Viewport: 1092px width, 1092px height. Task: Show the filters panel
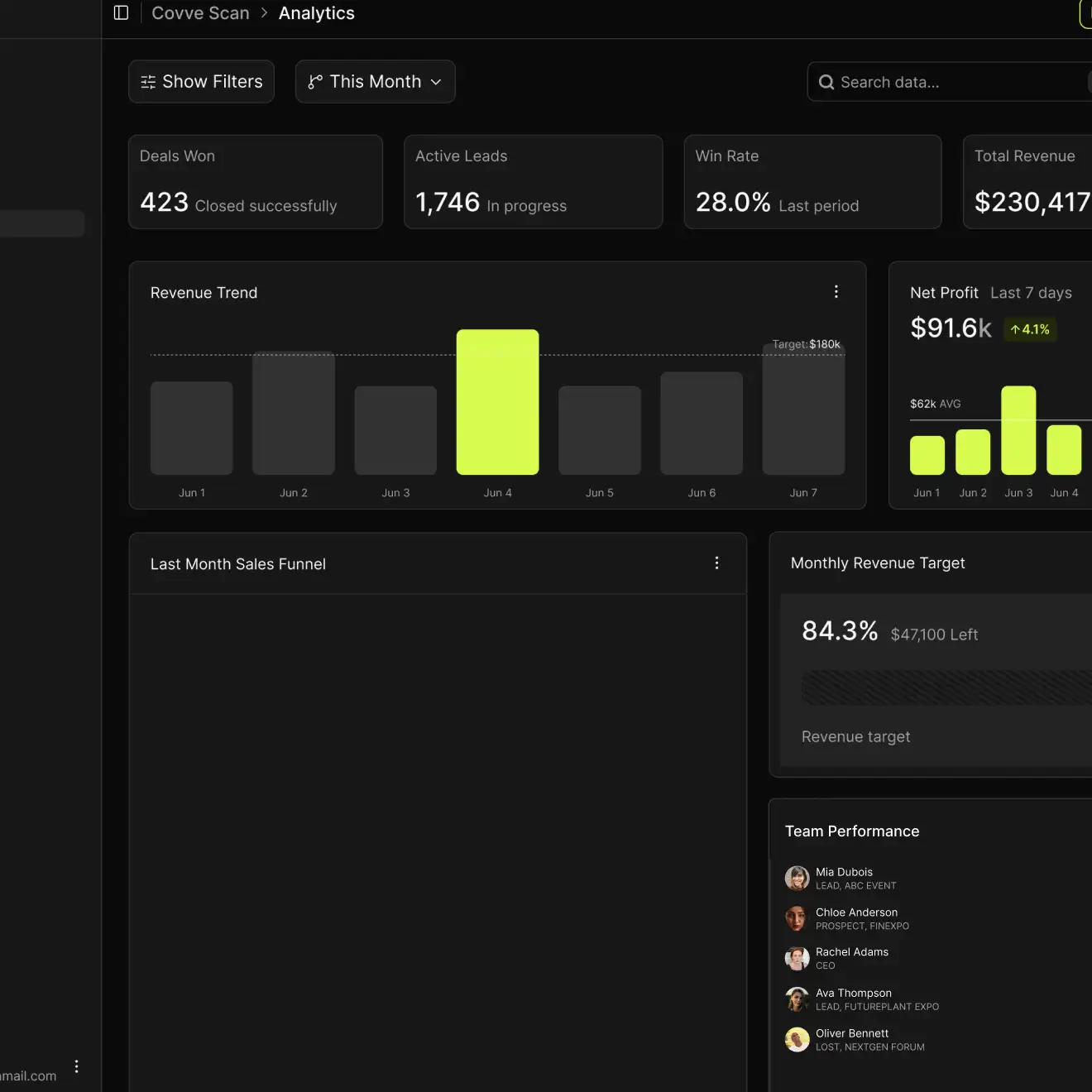click(201, 82)
